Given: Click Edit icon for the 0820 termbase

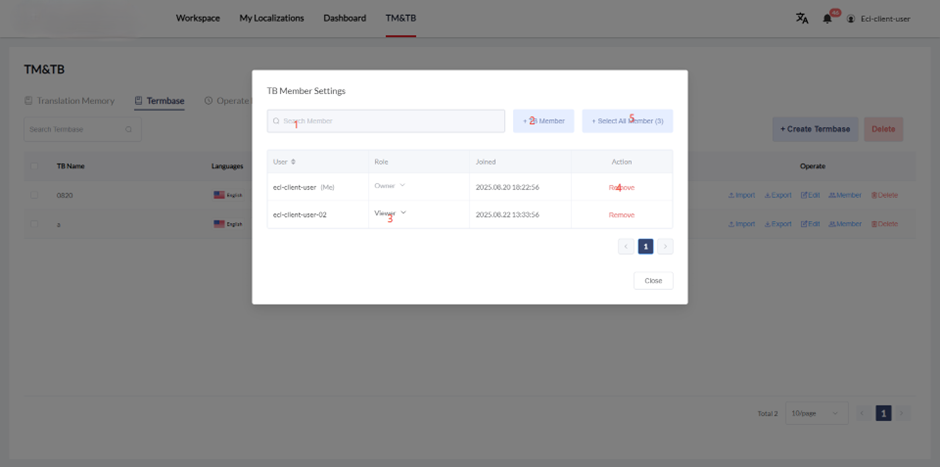Looking at the screenshot, I should [x=804, y=195].
